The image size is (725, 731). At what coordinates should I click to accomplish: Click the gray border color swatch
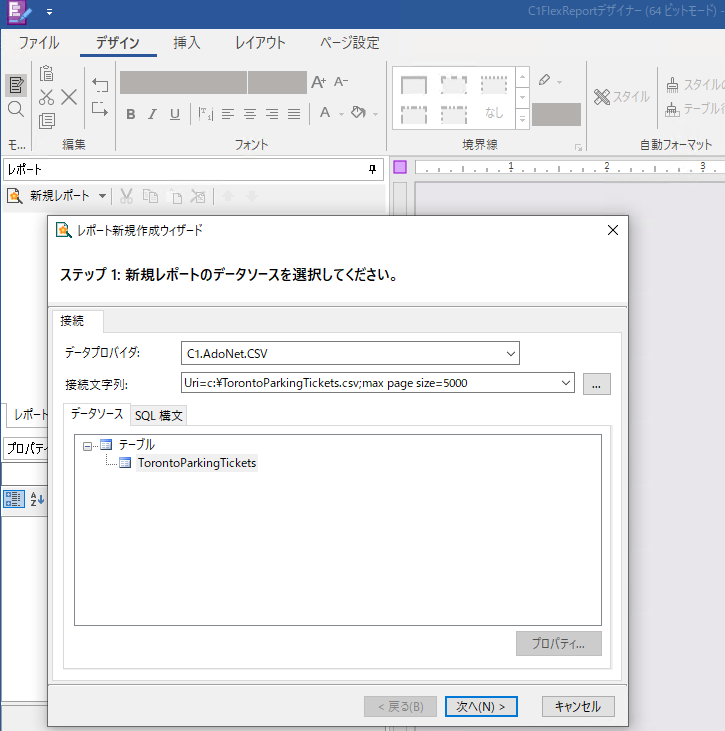point(556,114)
